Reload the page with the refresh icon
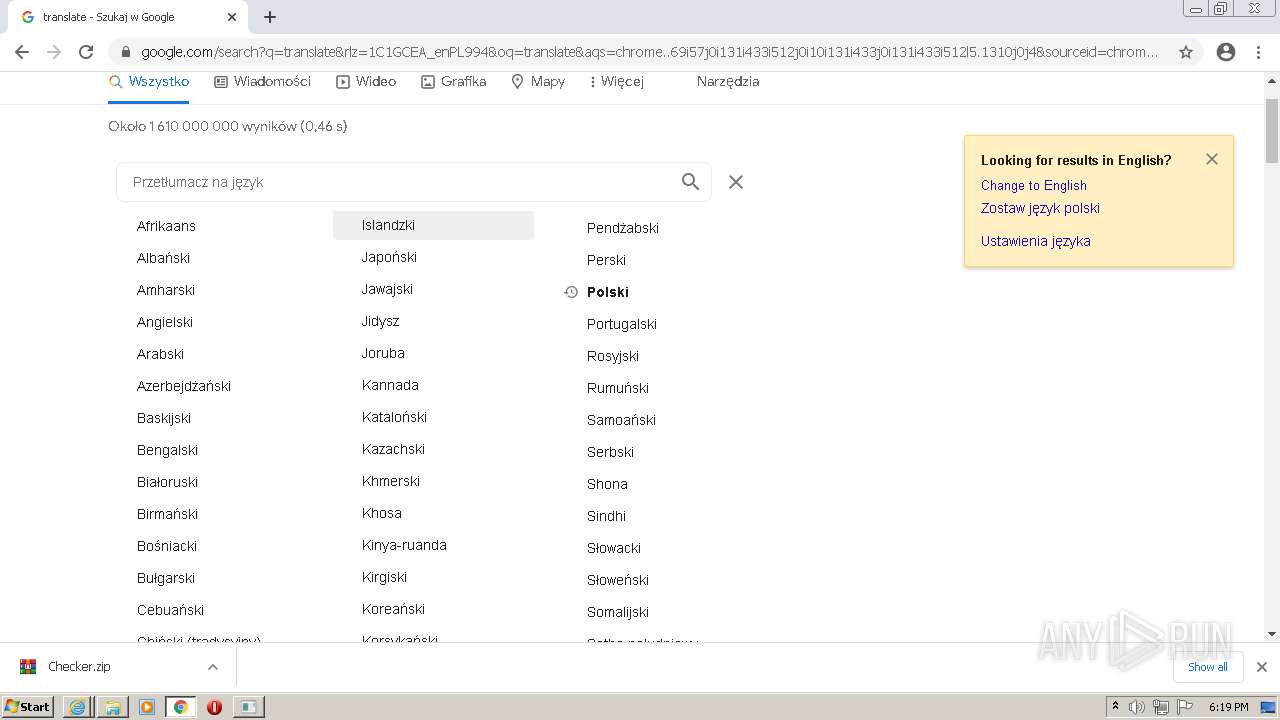Image resolution: width=1280 pixels, height=720 pixels. [x=86, y=52]
